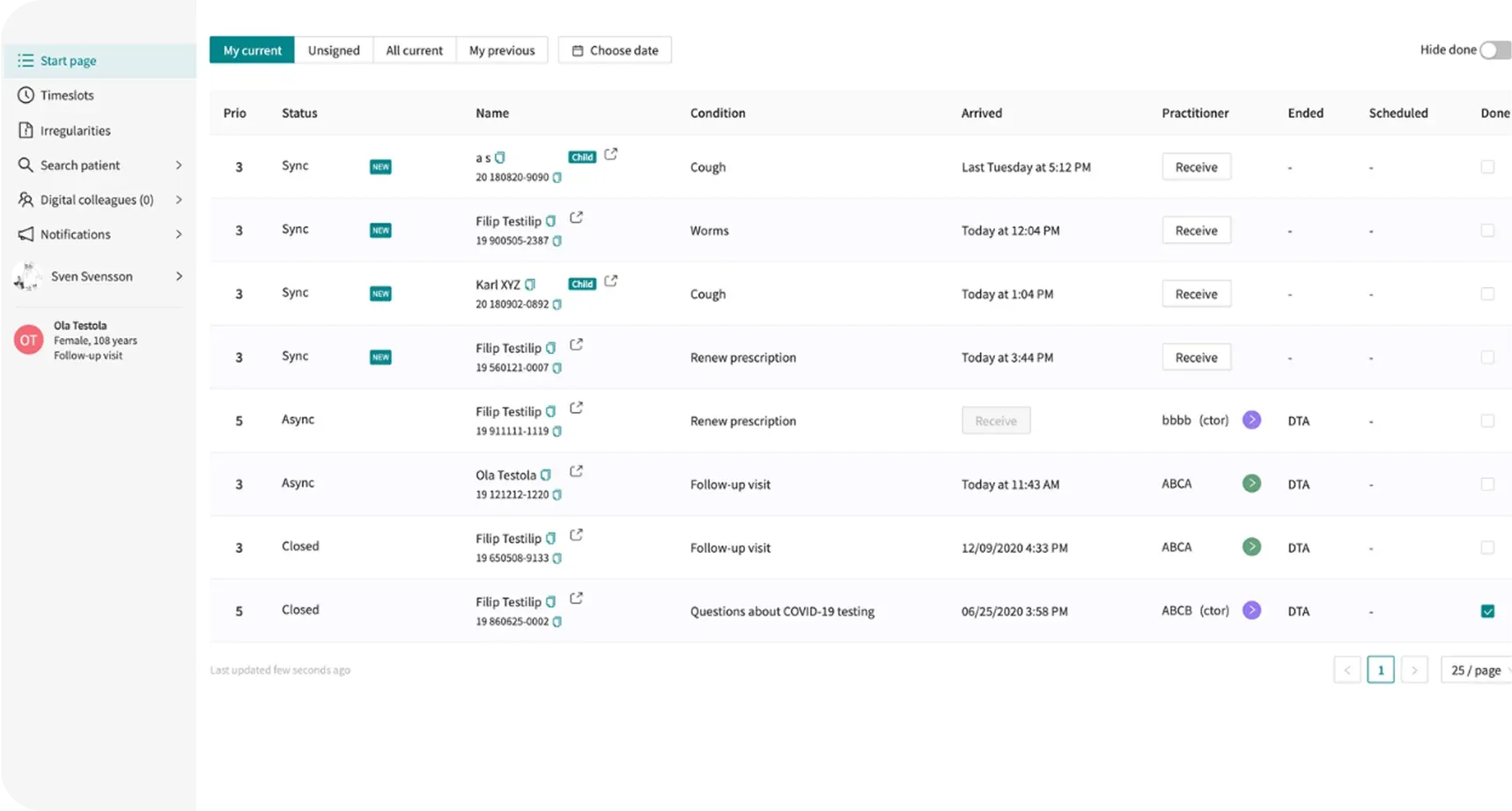Image resolution: width=1512 pixels, height=811 pixels.
Task: Click purple arrow icon beside bbbb (ctor)
Action: [x=1251, y=420]
